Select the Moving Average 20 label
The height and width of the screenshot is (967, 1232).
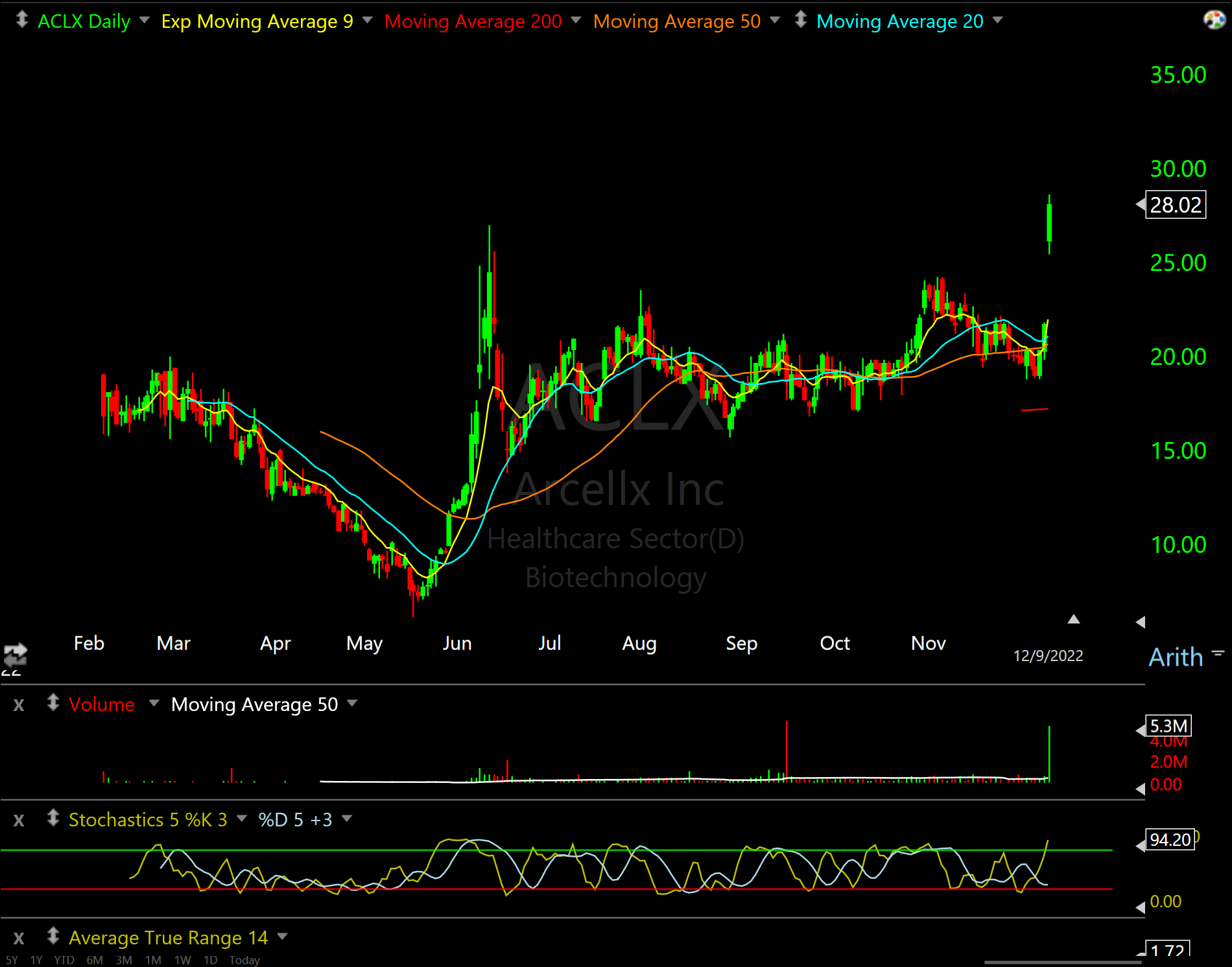pyautogui.click(x=899, y=21)
